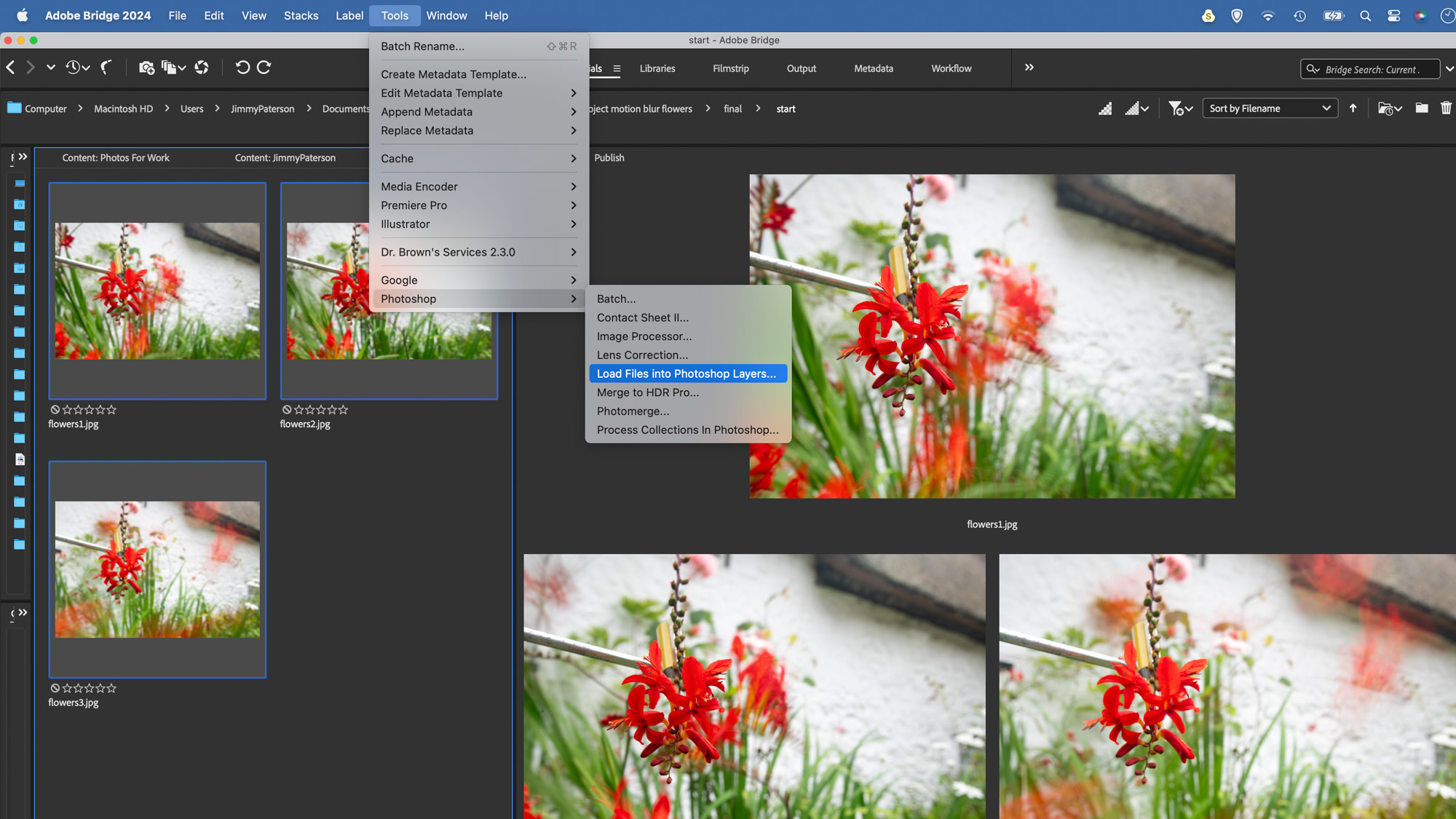The height and width of the screenshot is (819, 1456).
Task: Click the new folder icon
Action: 1421,108
